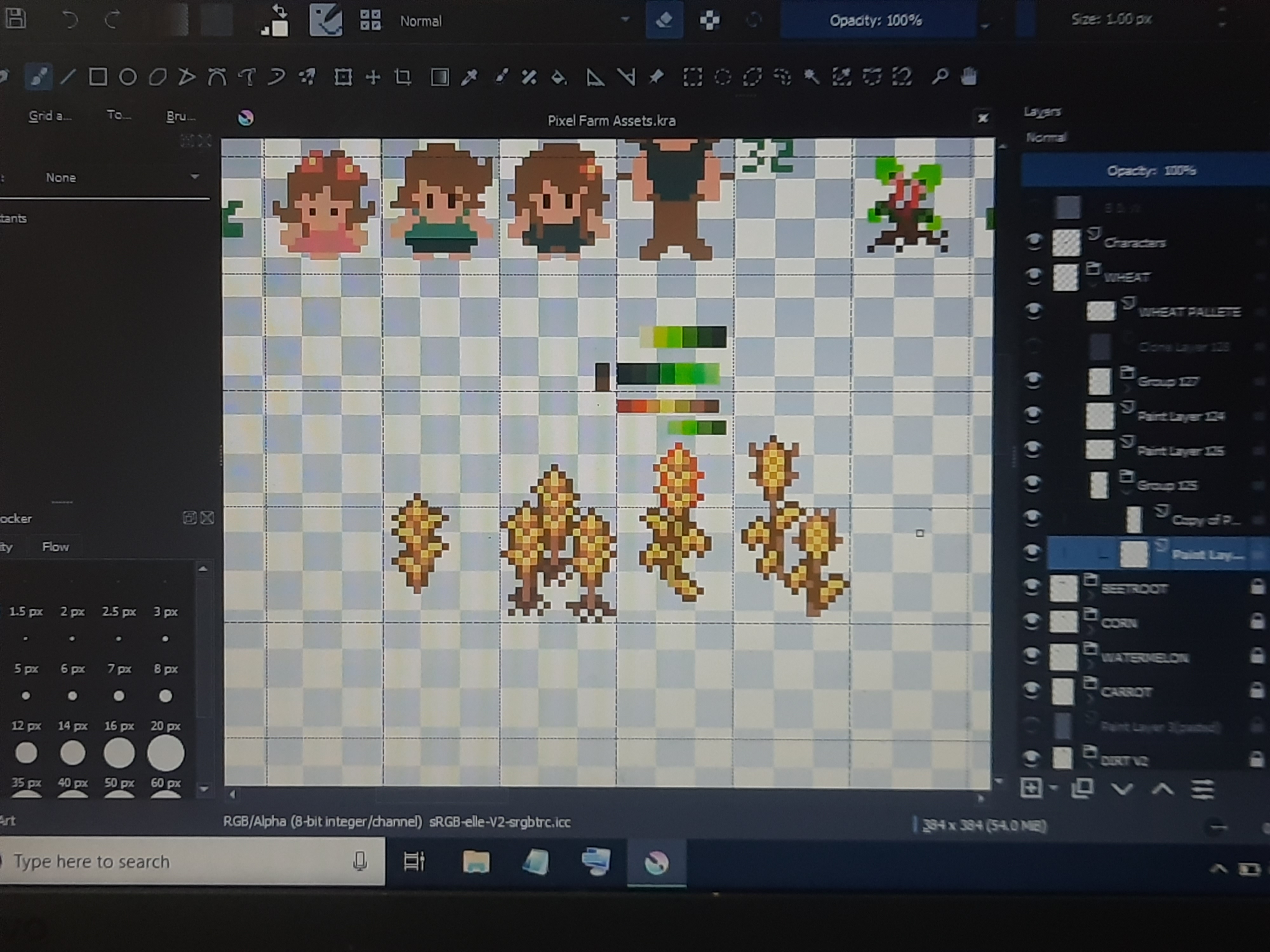Hide the BEETROOT group
Image resolution: width=1270 pixels, height=952 pixels.
[x=1032, y=587]
